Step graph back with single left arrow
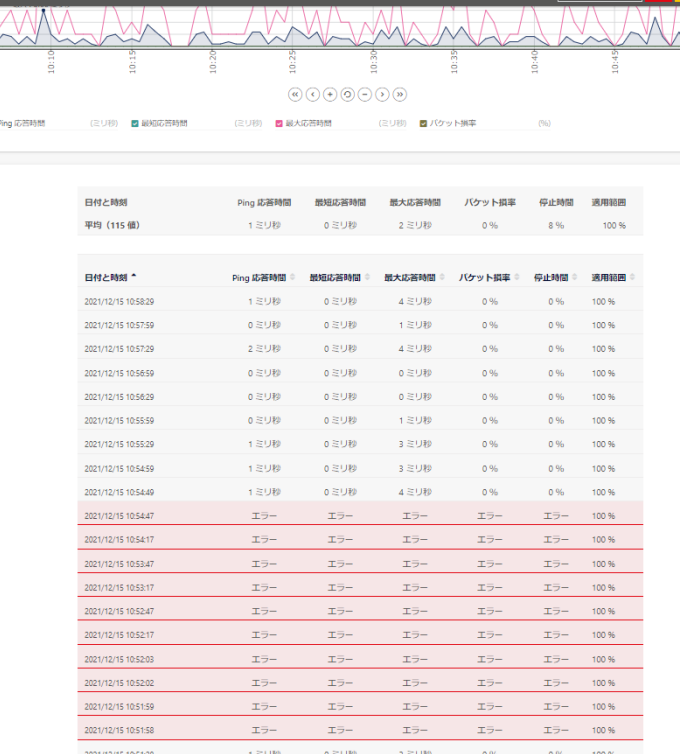Screen dimensions: 680x754 click(313, 95)
